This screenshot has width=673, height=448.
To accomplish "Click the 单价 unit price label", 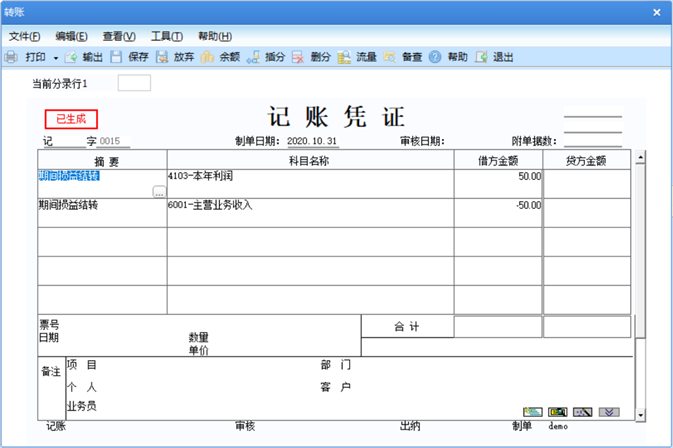I will pos(198,350).
